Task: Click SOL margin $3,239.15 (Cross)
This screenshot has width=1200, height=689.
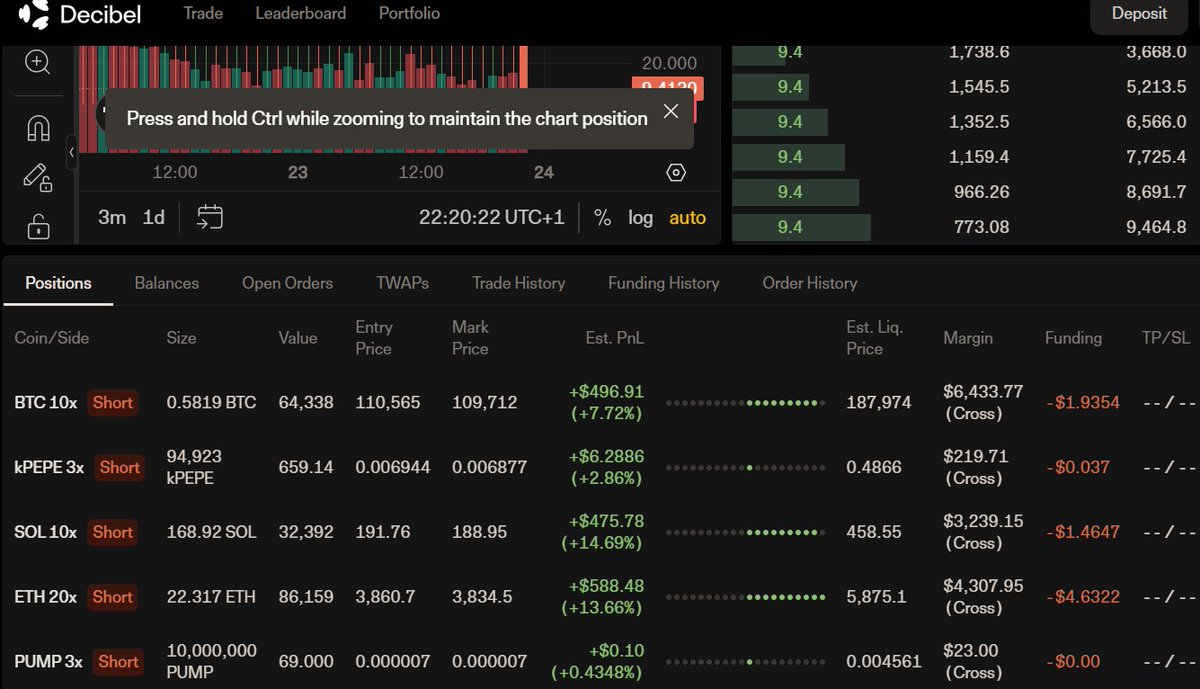Action: 983,532
